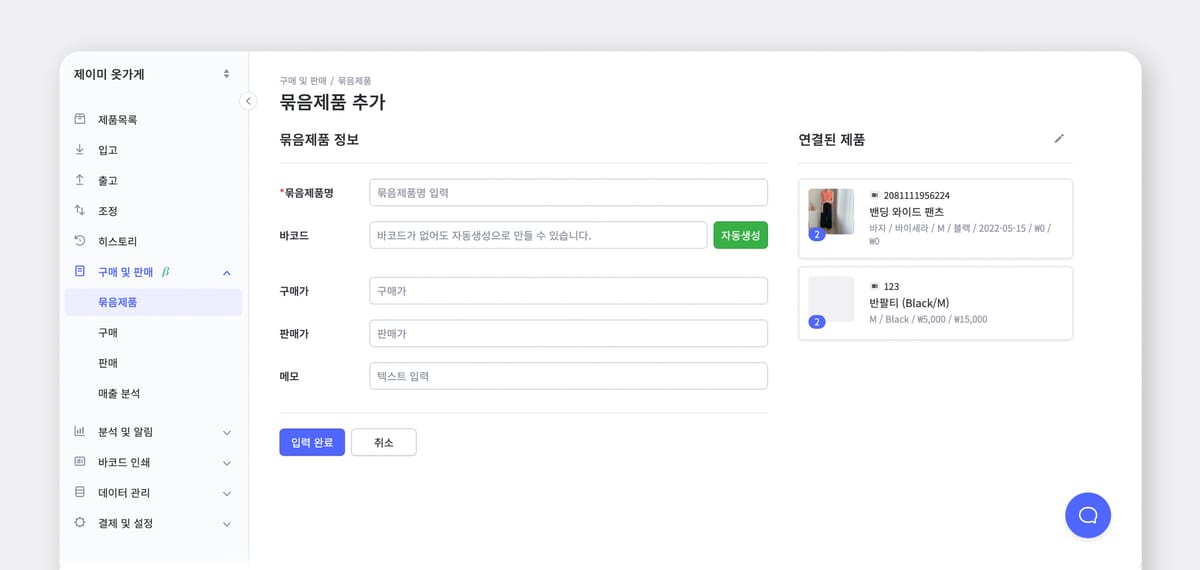The image size is (1200, 570).
Task: Click the 구매 및 판매 document icon
Action: point(80,271)
